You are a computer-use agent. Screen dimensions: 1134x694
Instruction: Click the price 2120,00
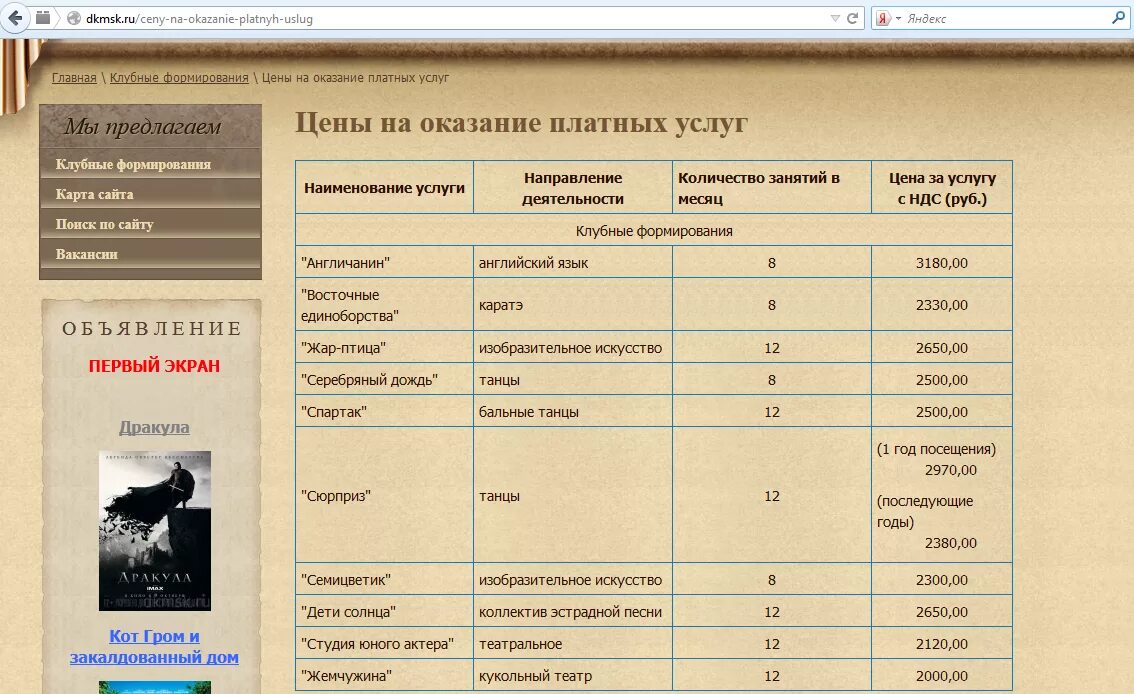pos(942,643)
